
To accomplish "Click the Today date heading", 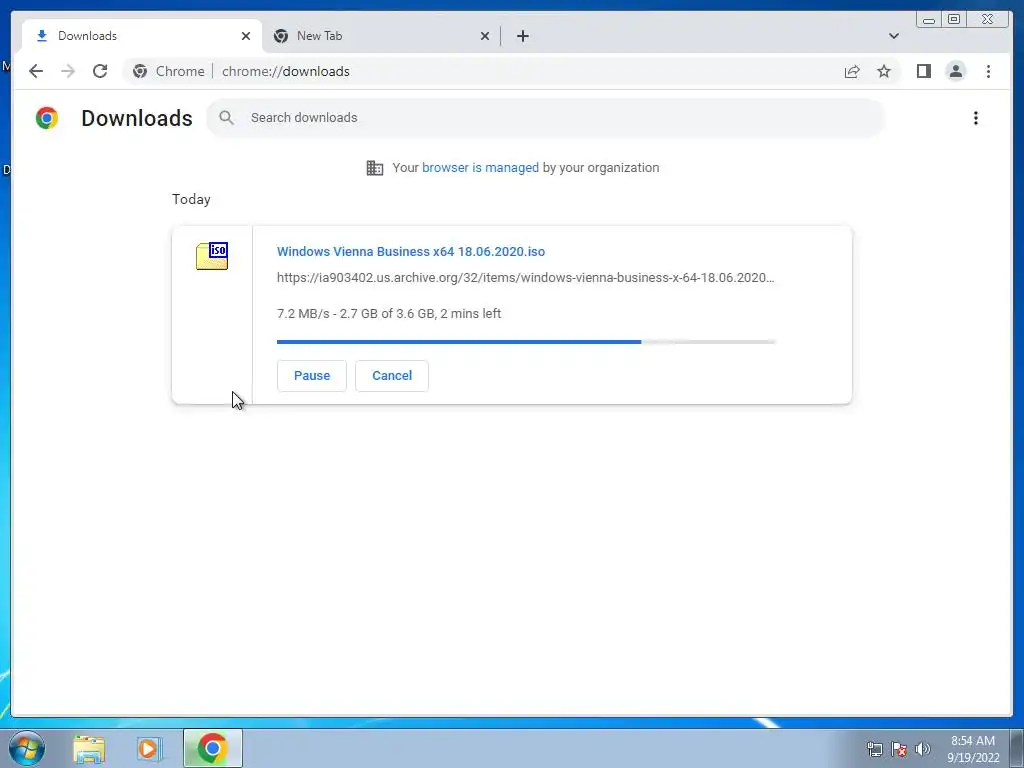I will [191, 199].
